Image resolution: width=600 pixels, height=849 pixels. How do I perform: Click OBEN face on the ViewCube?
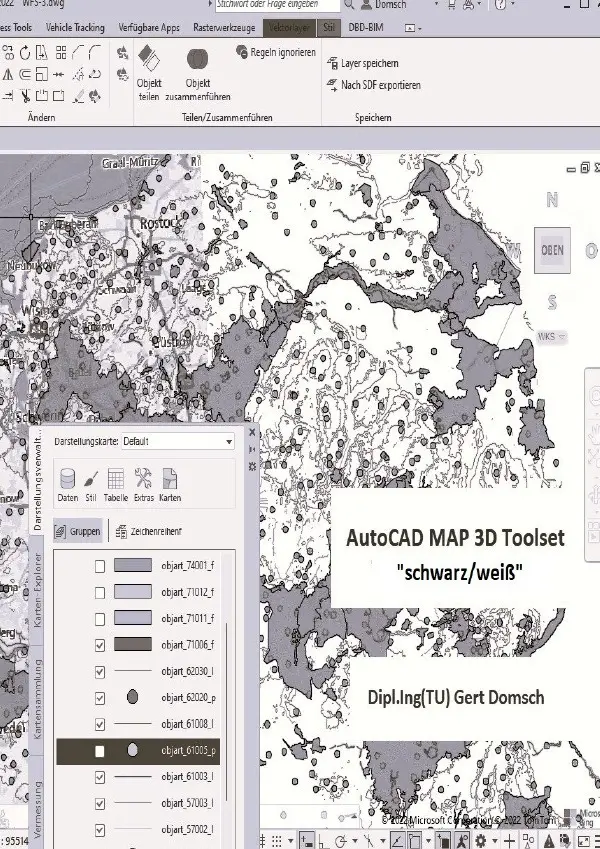coord(552,250)
